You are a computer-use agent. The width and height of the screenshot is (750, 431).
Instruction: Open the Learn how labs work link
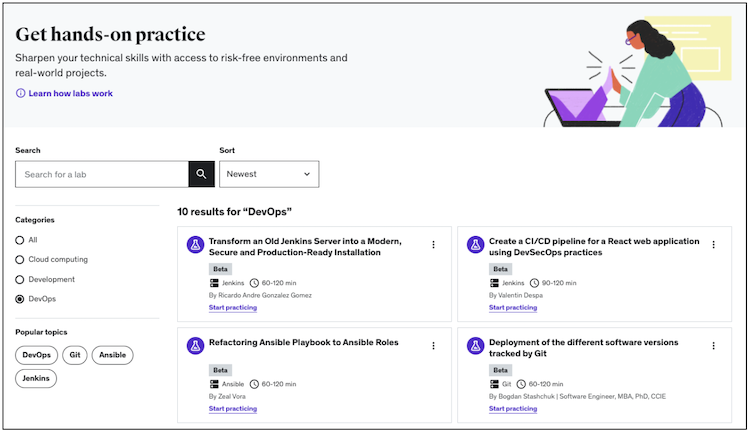(70, 93)
